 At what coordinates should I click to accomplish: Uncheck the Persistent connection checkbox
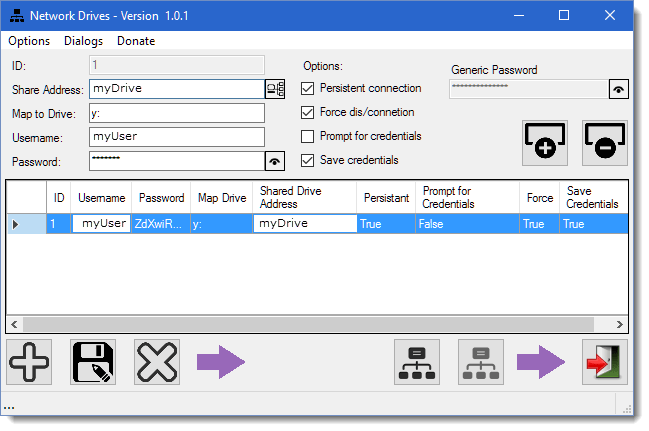(308, 88)
